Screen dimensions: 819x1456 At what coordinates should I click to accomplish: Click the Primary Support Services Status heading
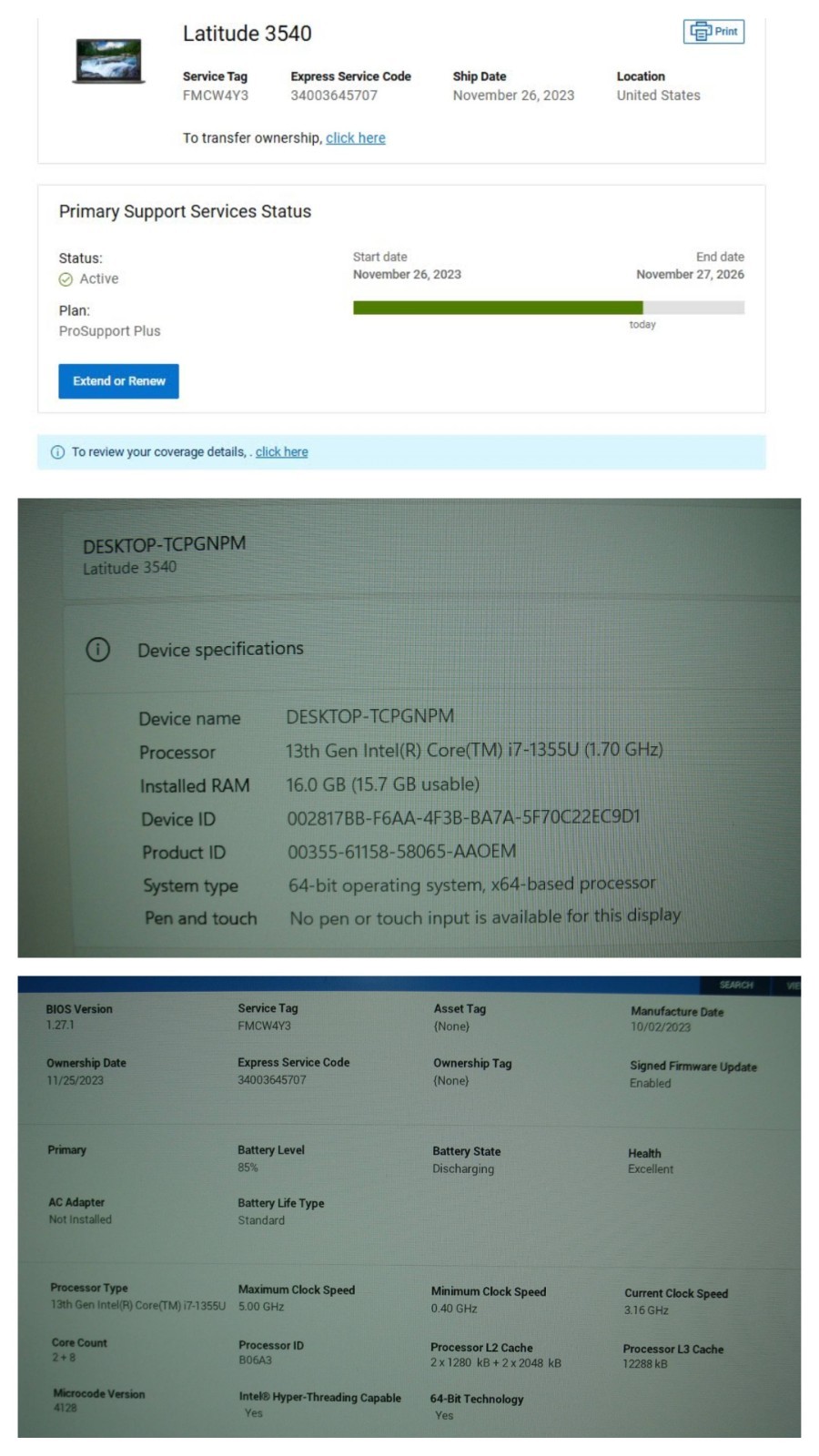point(185,211)
